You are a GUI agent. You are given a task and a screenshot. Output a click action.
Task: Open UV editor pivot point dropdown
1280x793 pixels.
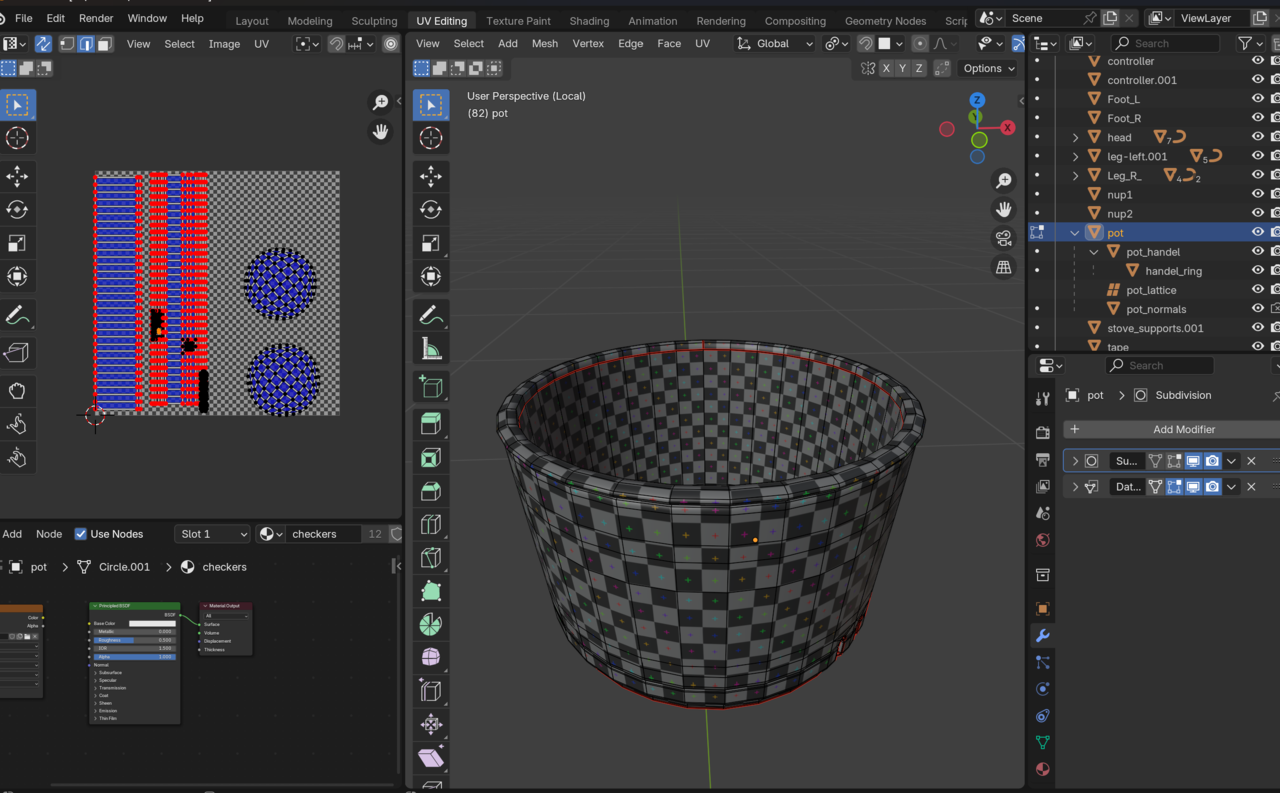[x=308, y=44]
